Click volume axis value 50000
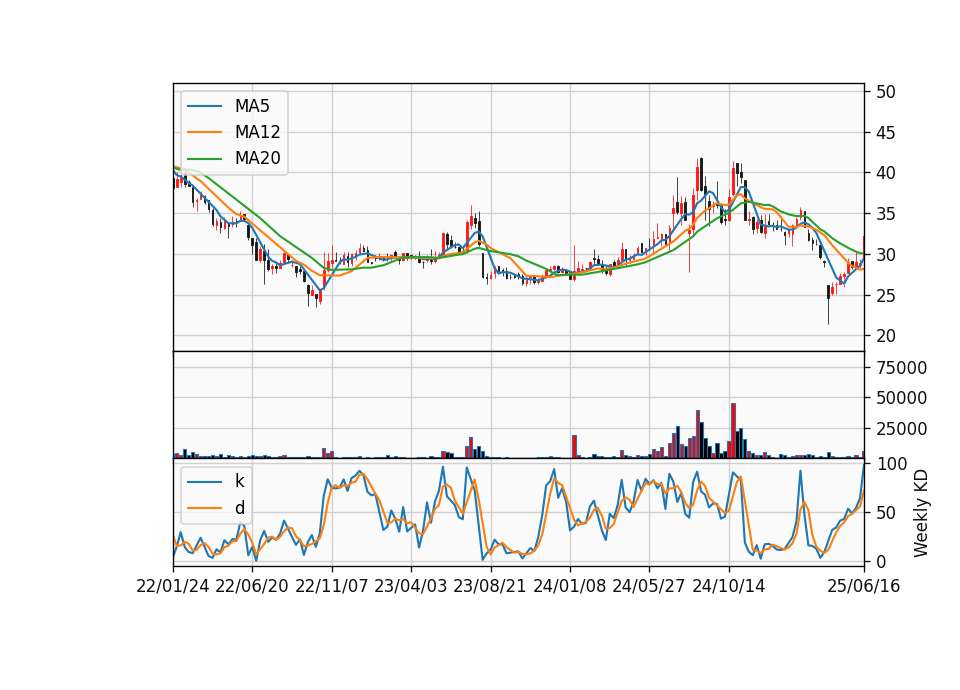The width and height of the screenshot is (960, 690). [902, 398]
